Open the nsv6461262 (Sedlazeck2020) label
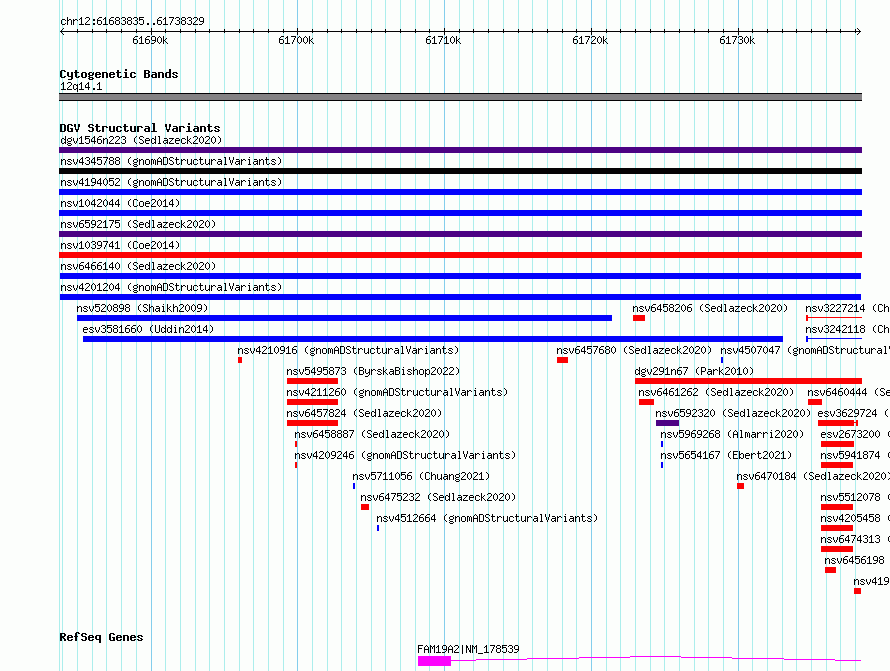 click(716, 392)
